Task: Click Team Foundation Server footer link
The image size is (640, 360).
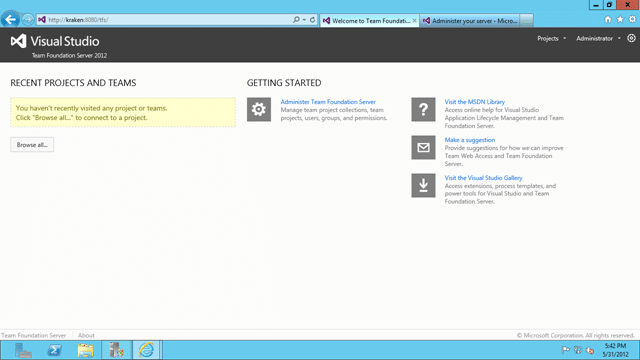Action: [33, 335]
